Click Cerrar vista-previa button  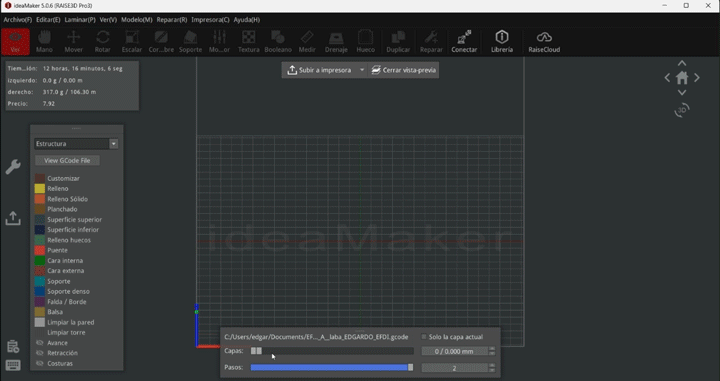pyautogui.click(x=403, y=70)
